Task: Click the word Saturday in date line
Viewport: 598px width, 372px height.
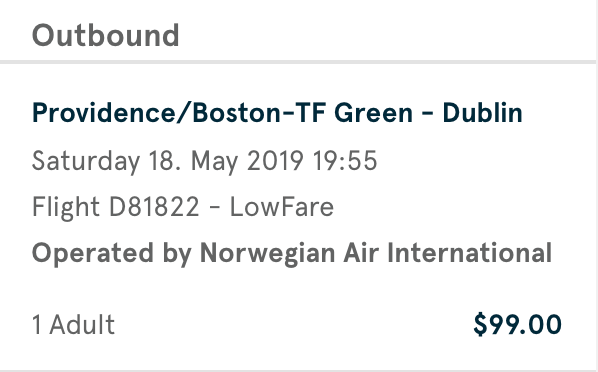Action: (86, 161)
